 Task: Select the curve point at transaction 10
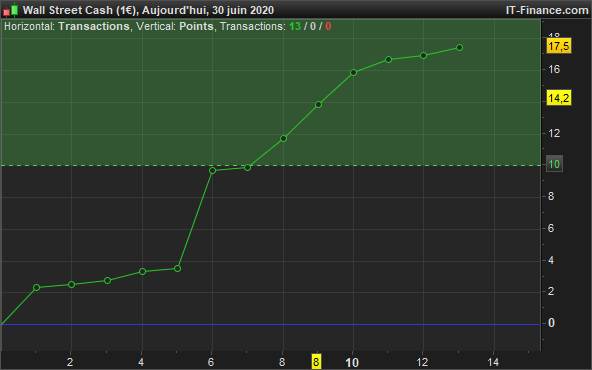(353, 72)
